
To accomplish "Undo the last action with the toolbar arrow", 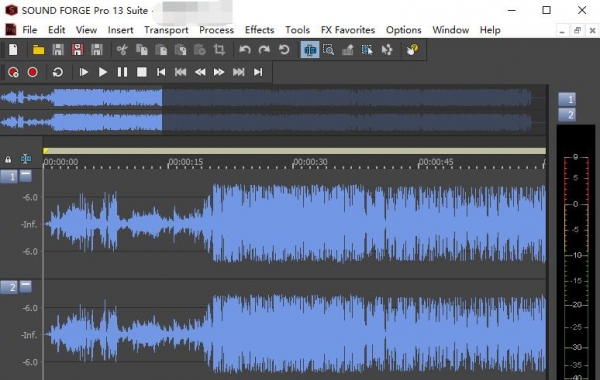I will coord(245,50).
